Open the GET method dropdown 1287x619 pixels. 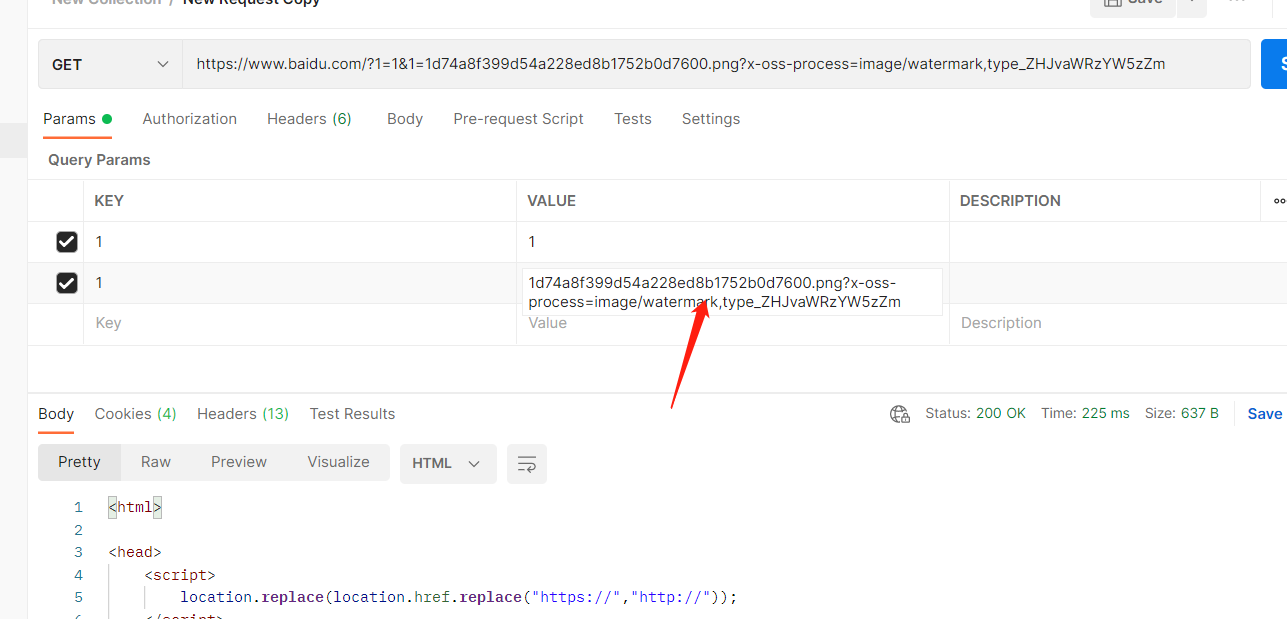click(110, 64)
